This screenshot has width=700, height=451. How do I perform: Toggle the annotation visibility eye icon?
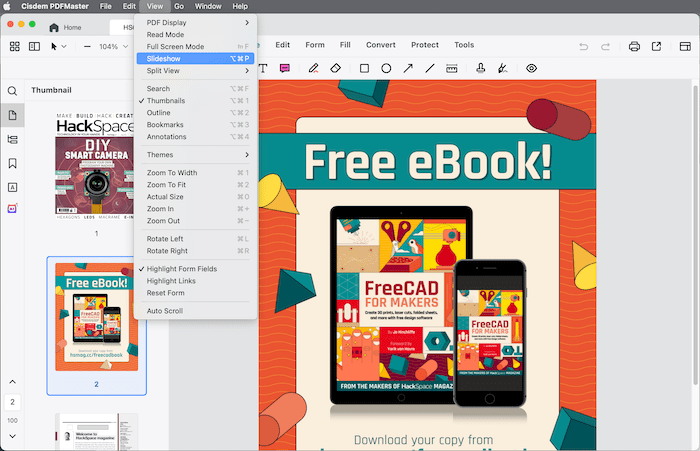[x=531, y=69]
